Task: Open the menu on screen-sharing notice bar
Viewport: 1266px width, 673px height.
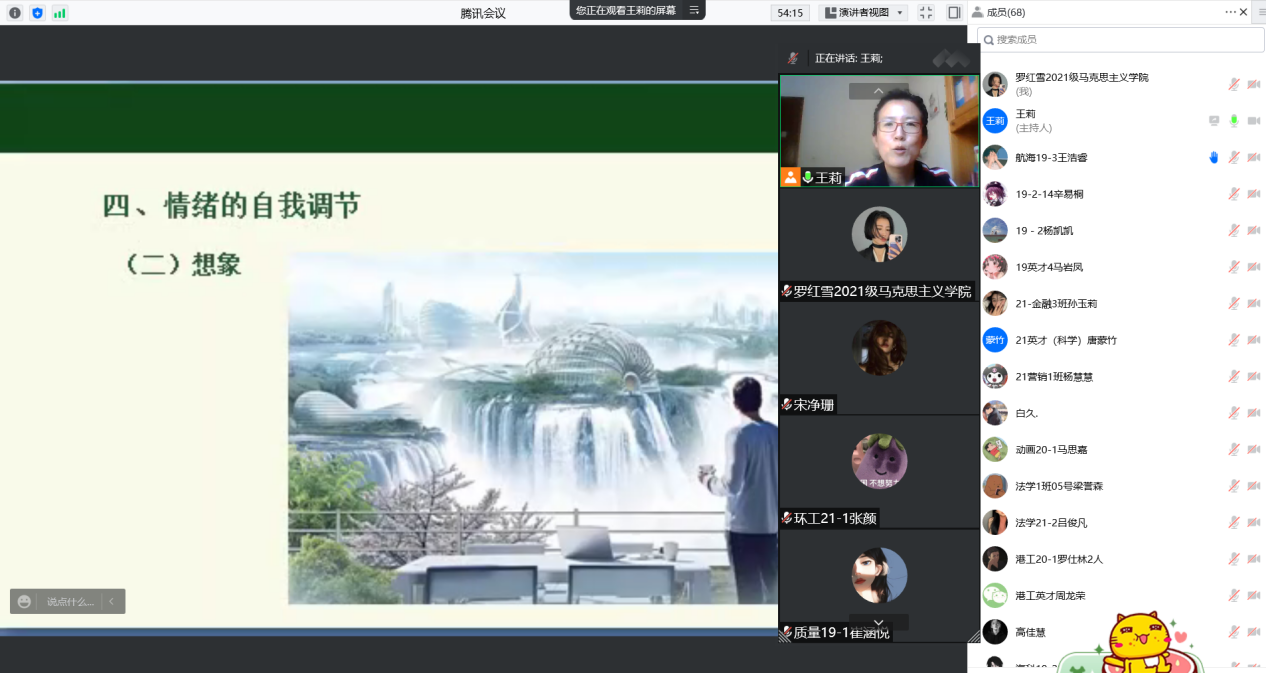Action: tap(694, 10)
